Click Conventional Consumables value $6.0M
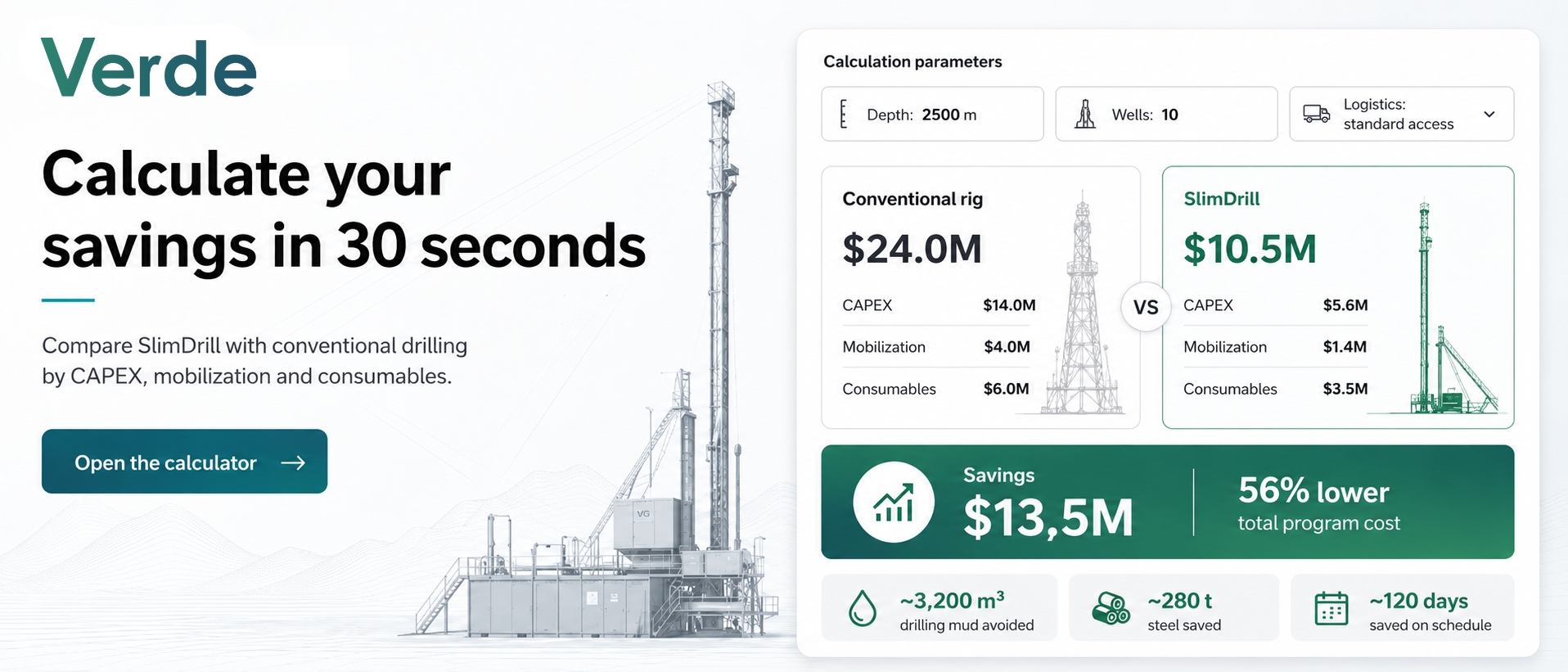The width and height of the screenshot is (1568, 672). point(1006,389)
